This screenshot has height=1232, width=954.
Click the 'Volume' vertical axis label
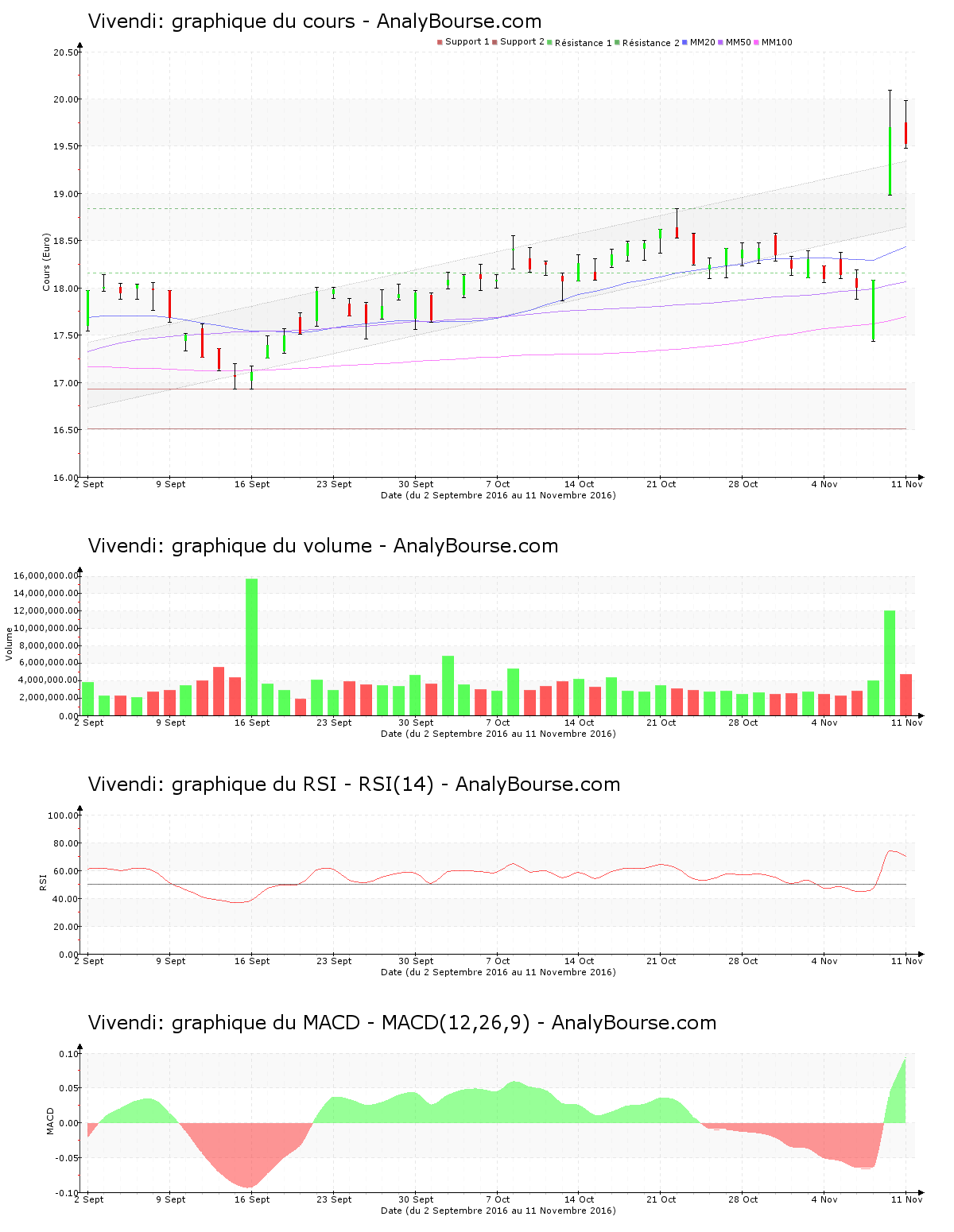[x=10, y=644]
